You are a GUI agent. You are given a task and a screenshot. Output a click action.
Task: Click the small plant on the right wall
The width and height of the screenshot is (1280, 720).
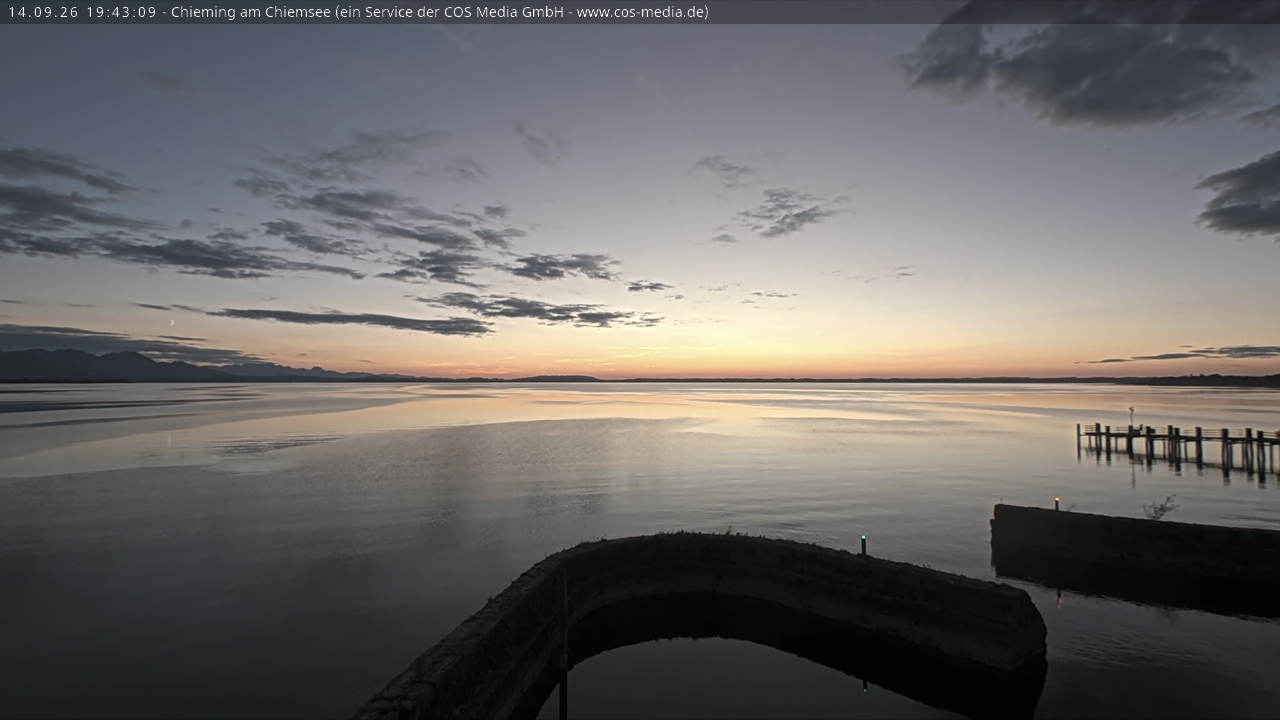point(1160,508)
